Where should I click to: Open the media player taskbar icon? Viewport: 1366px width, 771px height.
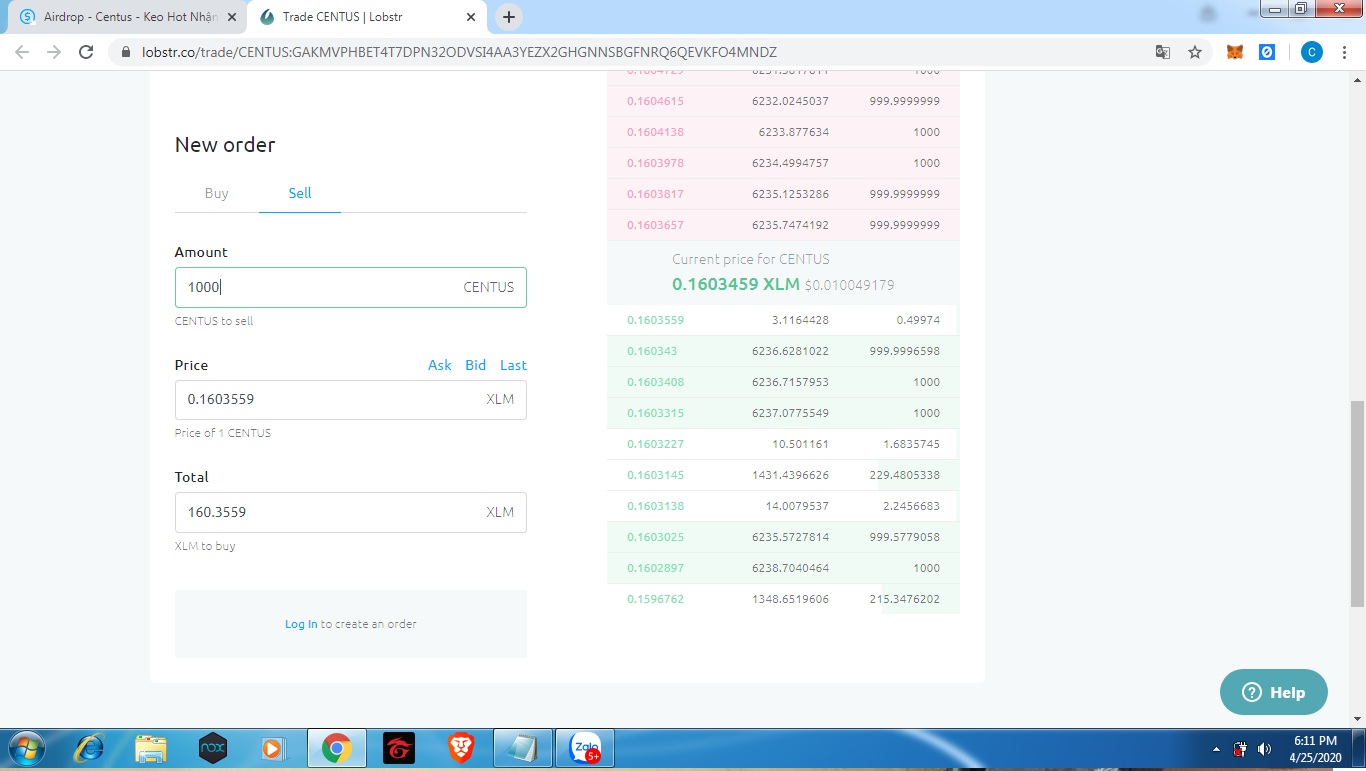point(273,748)
